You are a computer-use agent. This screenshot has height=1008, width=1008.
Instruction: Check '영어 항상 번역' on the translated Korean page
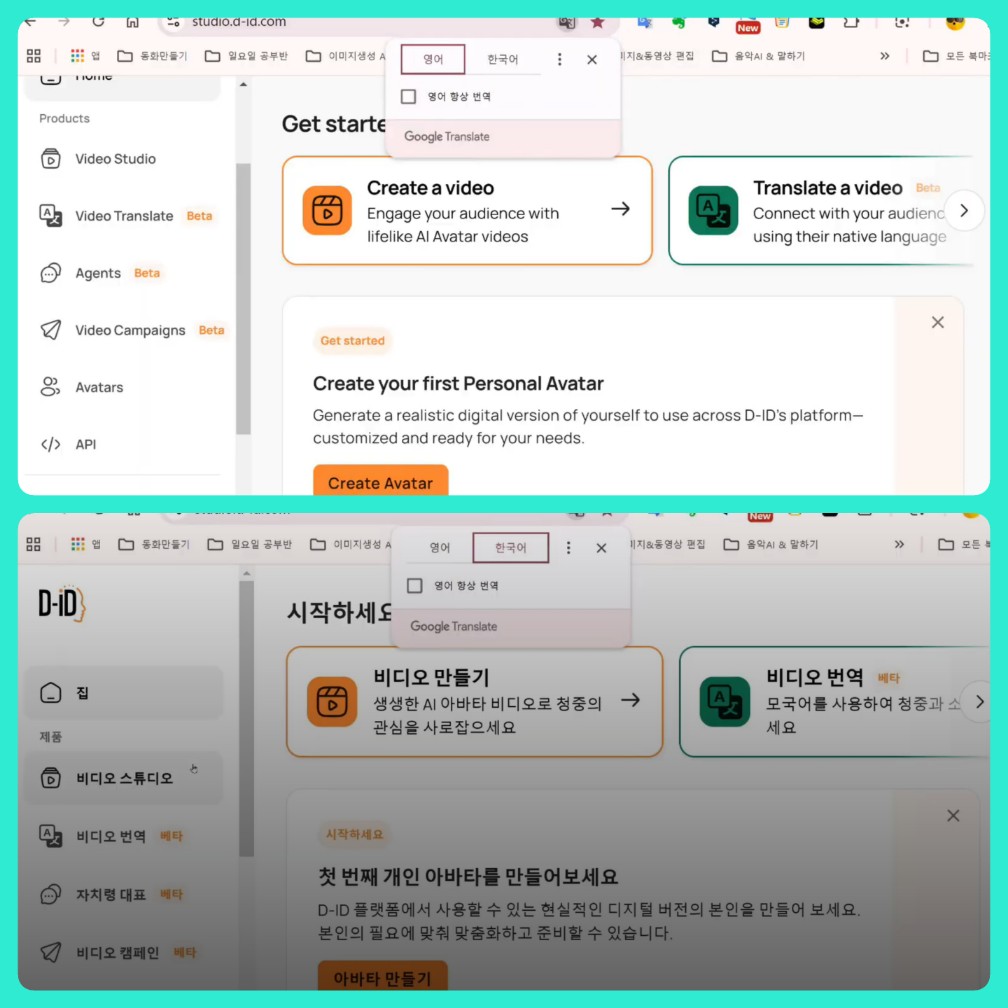point(415,586)
